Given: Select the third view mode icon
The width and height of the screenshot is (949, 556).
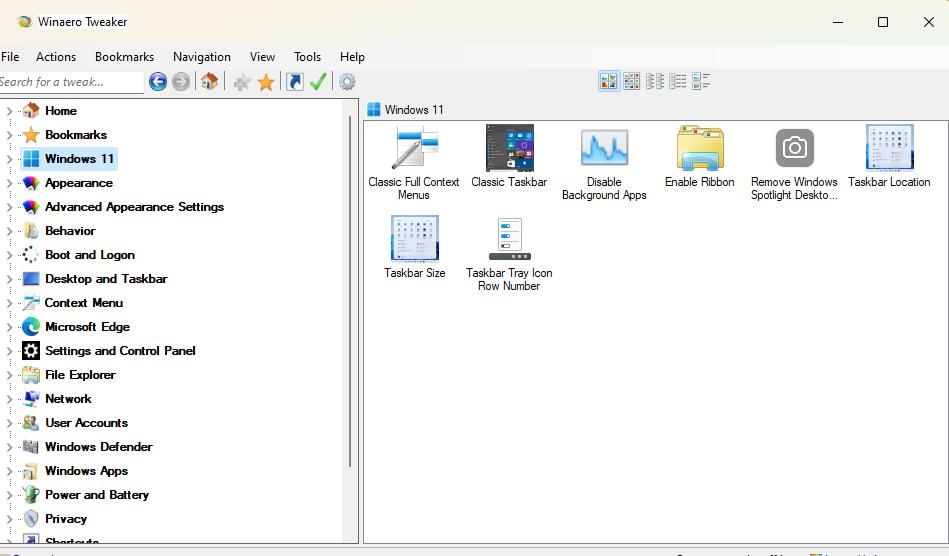Looking at the screenshot, I should (655, 80).
